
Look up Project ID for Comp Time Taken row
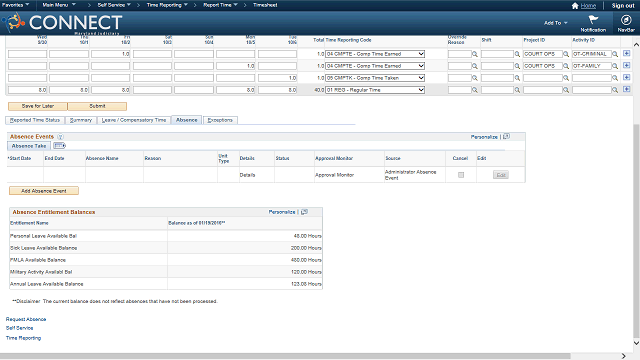coord(566,78)
